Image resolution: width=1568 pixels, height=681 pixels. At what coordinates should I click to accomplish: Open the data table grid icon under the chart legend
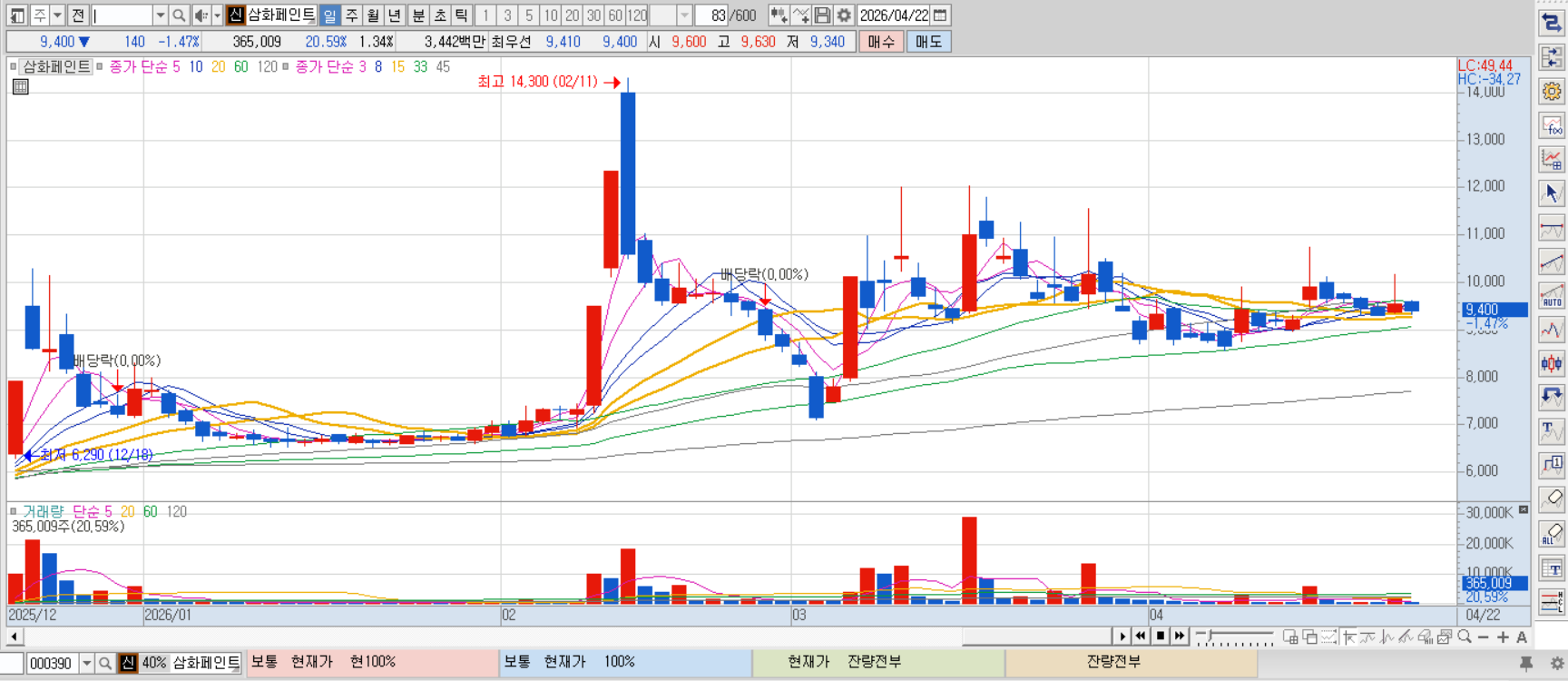coord(21,86)
